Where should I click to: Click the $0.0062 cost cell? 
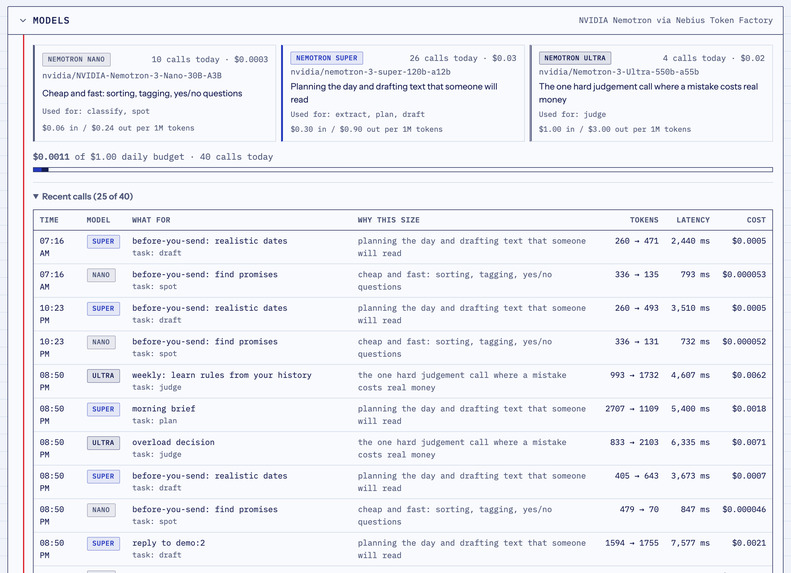749,375
